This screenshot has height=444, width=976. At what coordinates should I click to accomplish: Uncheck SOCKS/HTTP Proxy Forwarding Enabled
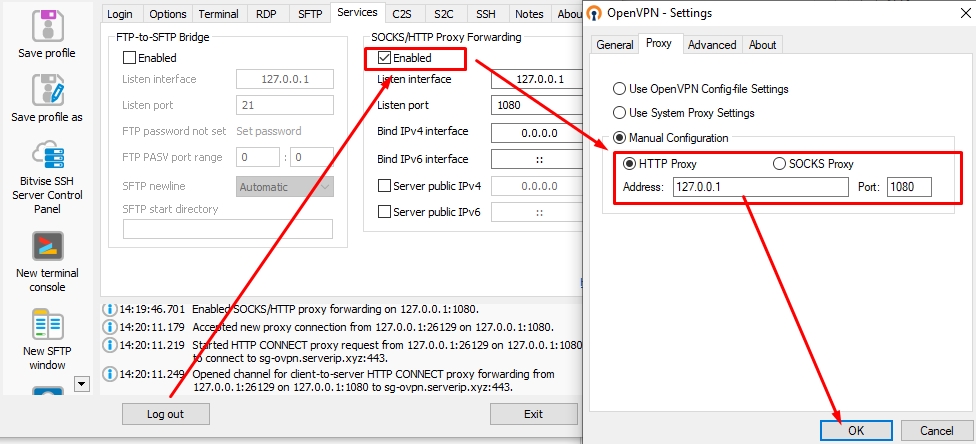tap(385, 58)
